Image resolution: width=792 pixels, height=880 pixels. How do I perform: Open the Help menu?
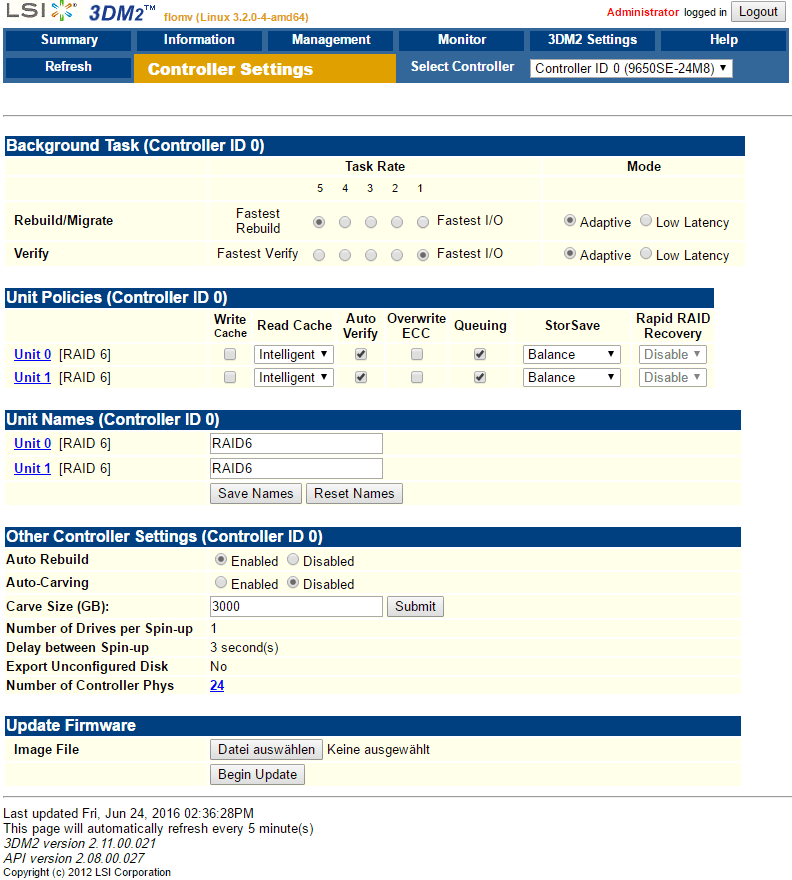724,40
